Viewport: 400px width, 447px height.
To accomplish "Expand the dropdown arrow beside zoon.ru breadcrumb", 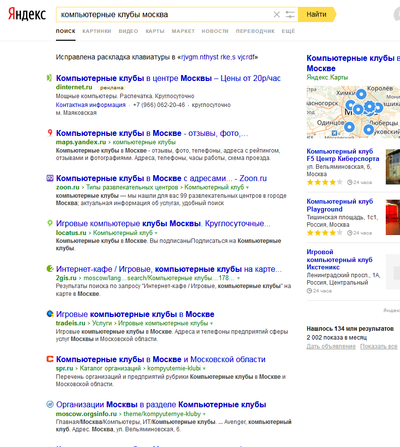I will click(x=247, y=188).
